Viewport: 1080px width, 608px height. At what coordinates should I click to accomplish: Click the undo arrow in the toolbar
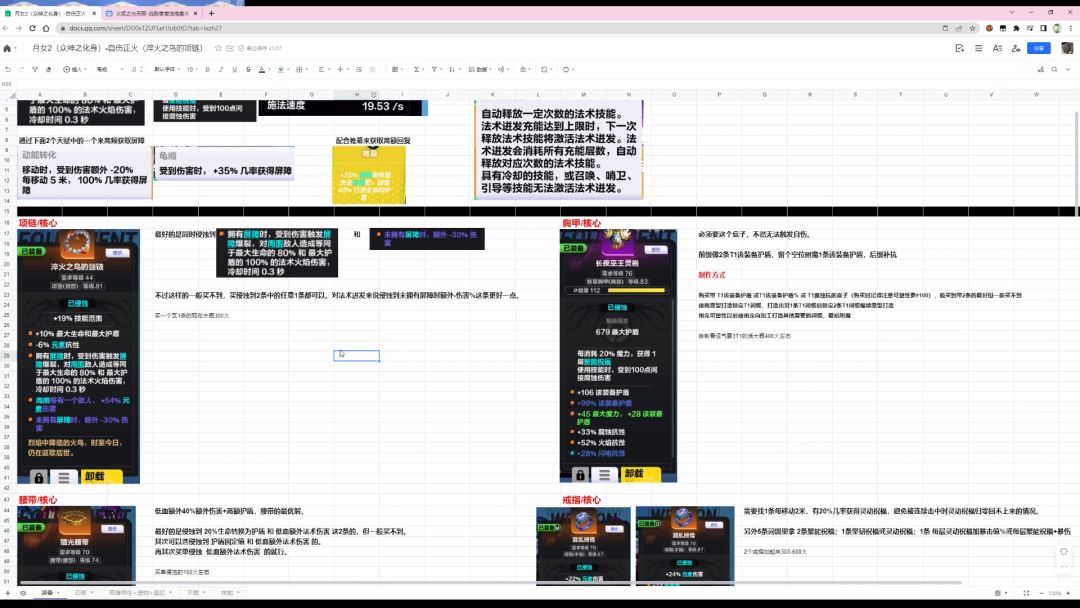click(x=8, y=69)
